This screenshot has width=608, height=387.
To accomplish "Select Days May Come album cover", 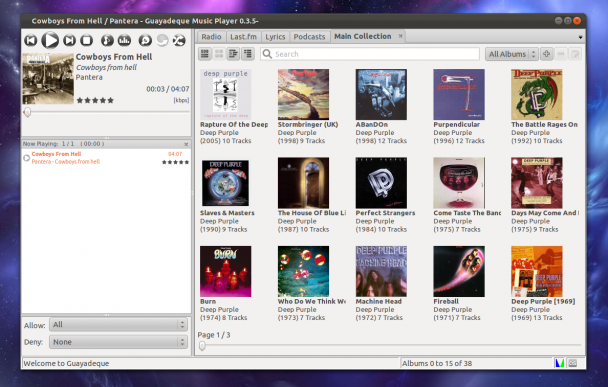I will tap(537, 183).
